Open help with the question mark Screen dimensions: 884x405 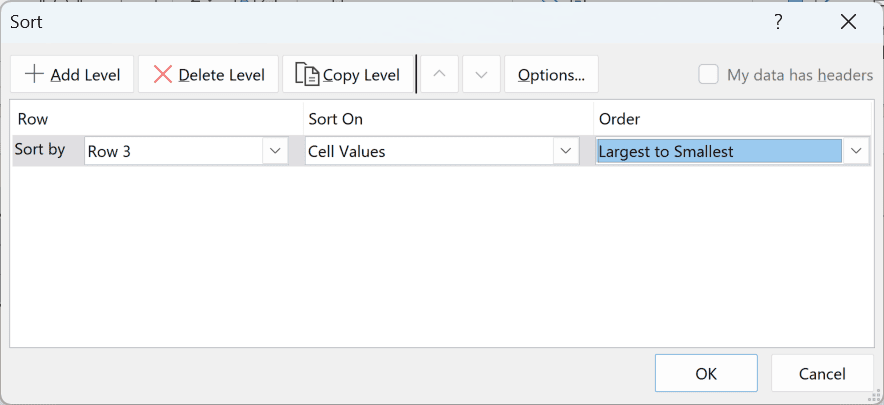[778, 22]
